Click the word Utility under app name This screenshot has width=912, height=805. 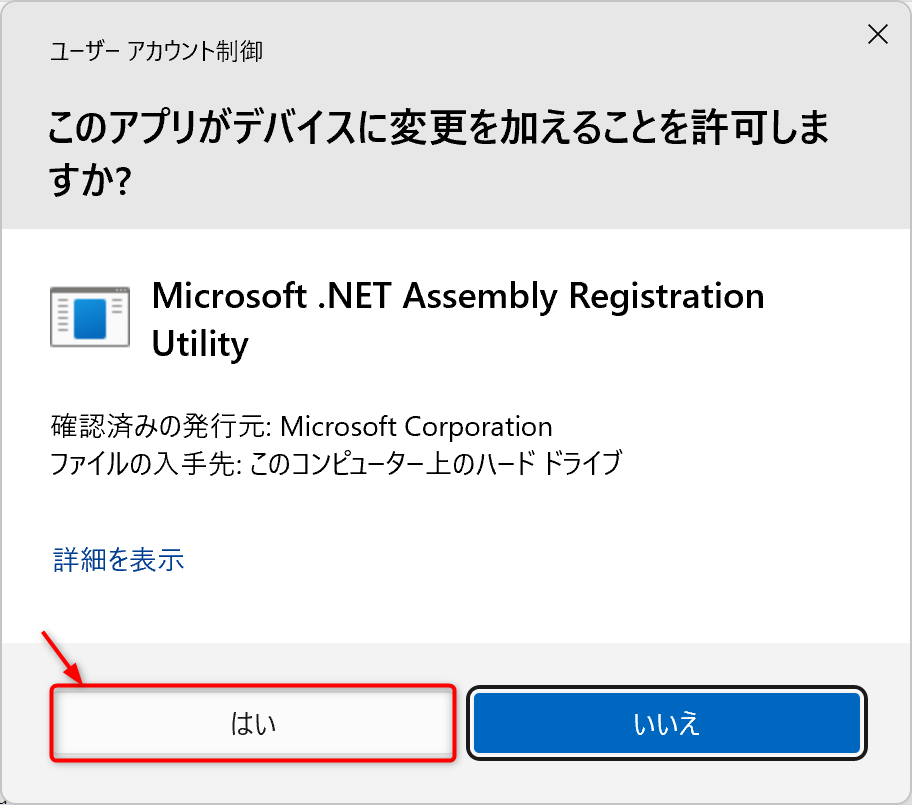pos(199,344)
